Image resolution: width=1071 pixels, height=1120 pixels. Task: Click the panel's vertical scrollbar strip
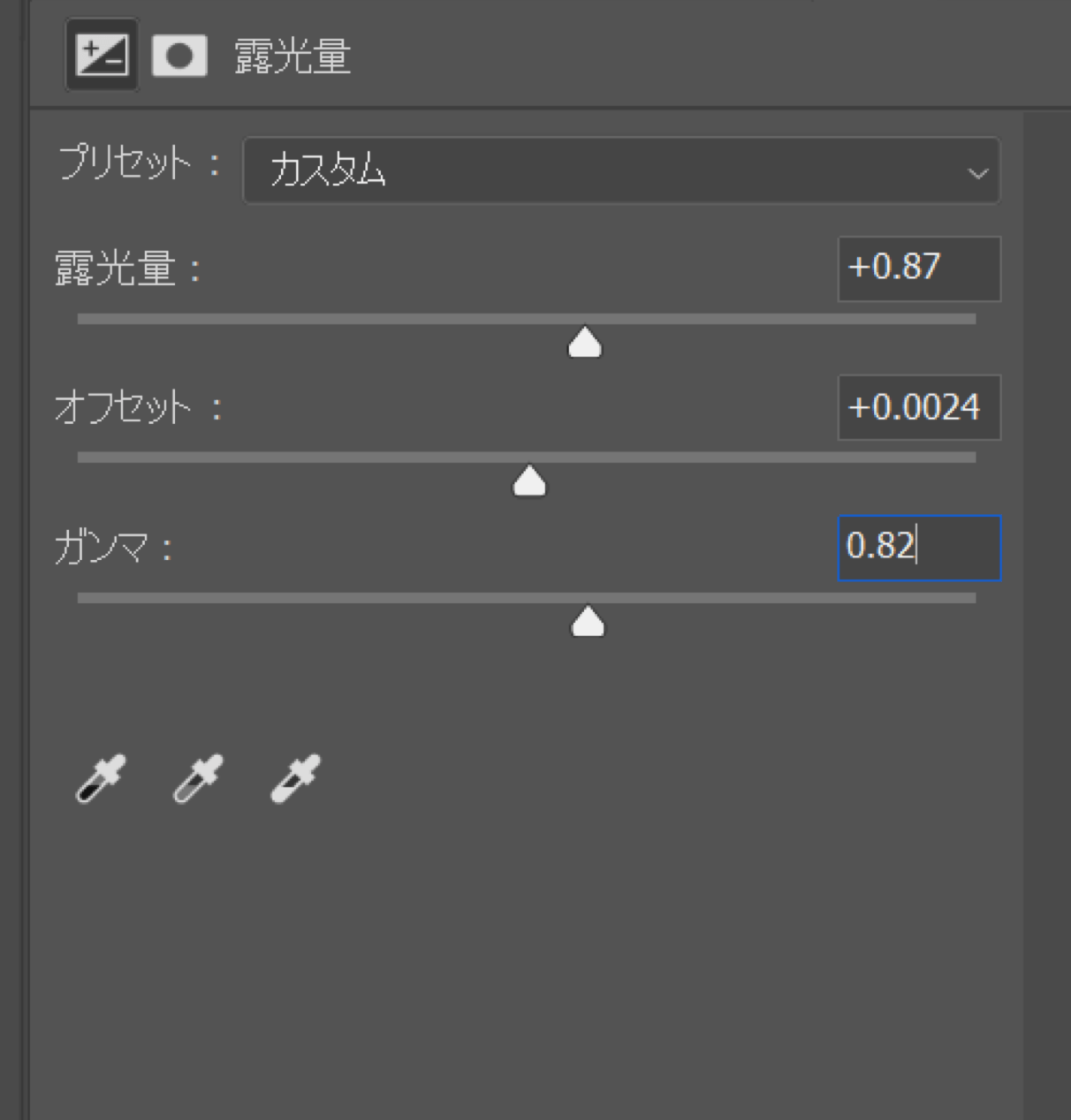pyautogui.click(x=1047, y=616)
